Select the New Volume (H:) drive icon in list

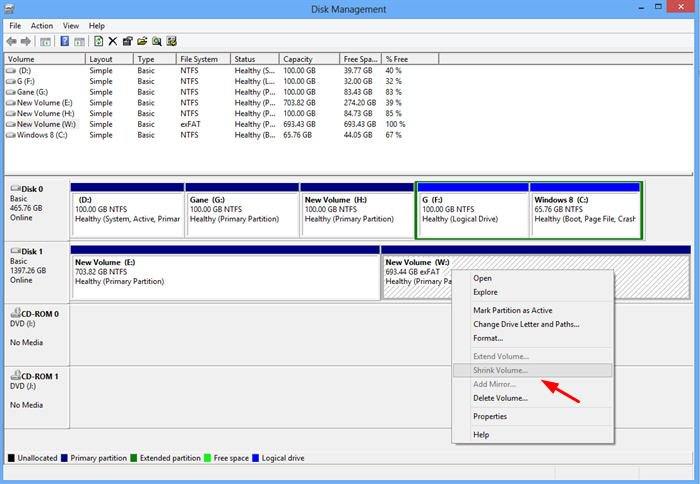pyautogui.click(x=11, y=113)
